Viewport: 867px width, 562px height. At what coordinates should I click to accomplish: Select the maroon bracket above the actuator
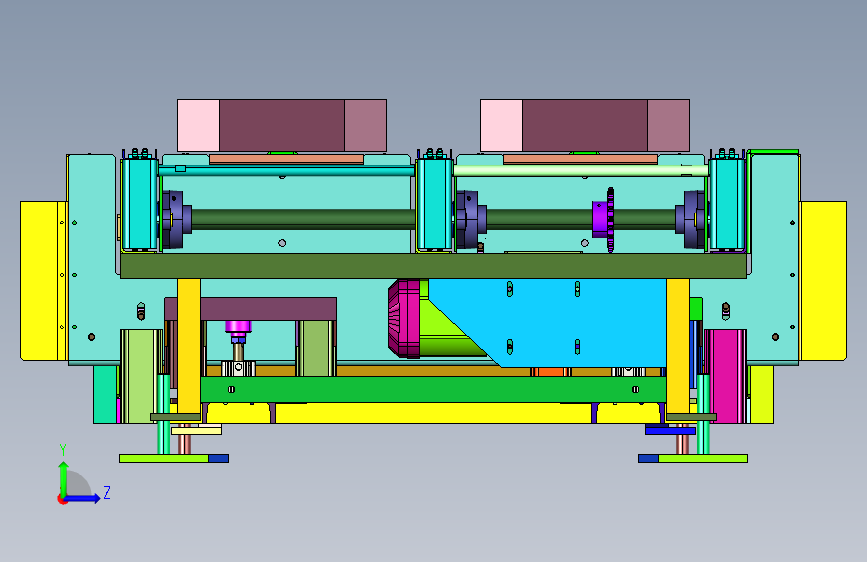point(250,309)
